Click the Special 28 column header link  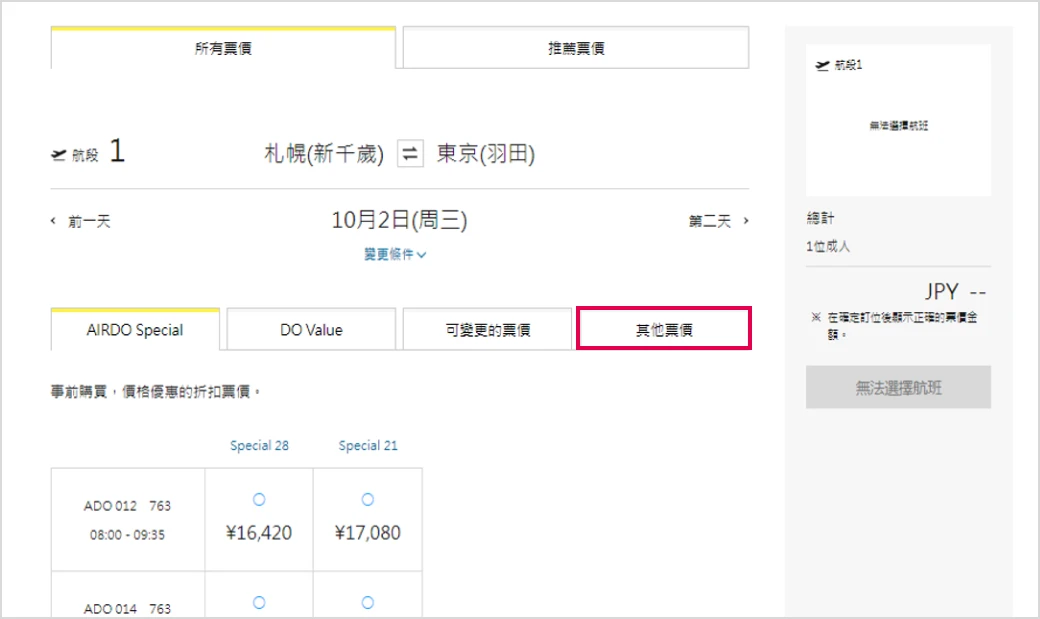(259, 445)
